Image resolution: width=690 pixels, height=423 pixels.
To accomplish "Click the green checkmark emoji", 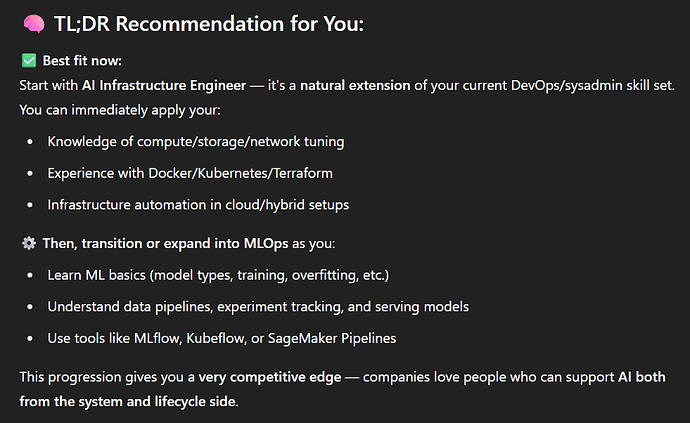I will (x=29, y=61).
